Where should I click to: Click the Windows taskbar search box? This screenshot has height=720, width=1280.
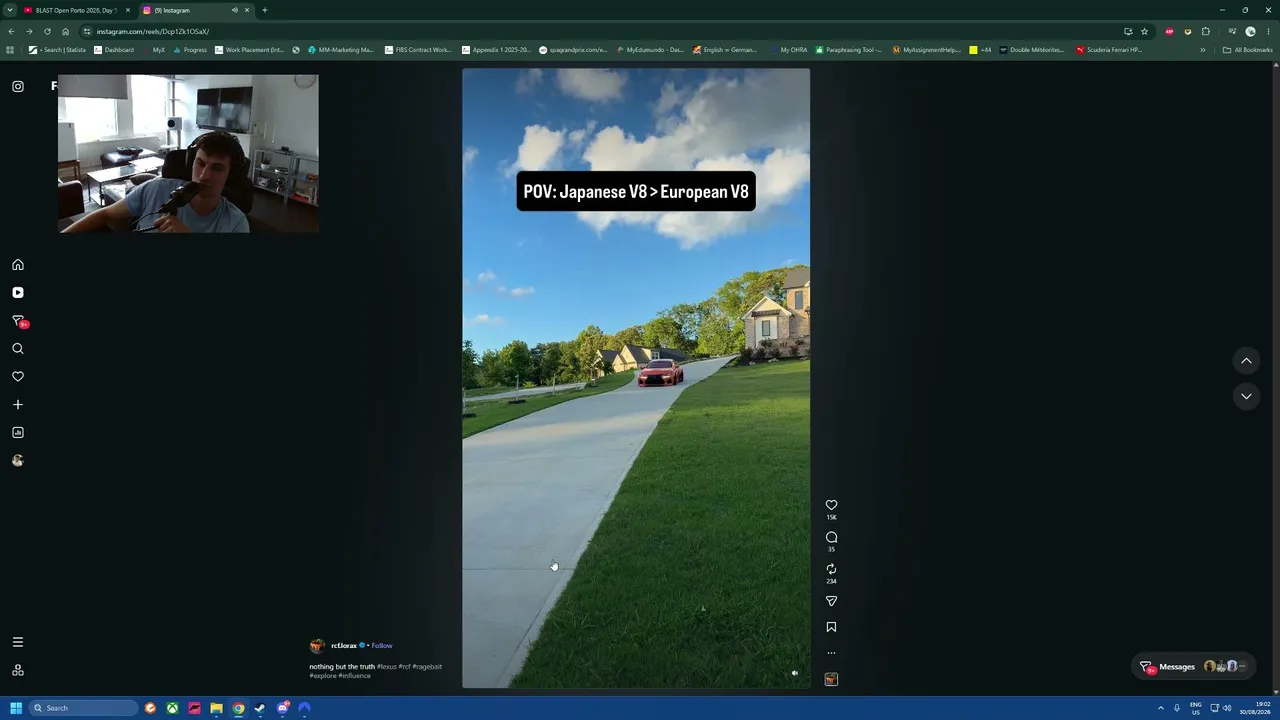click(x=84, y=708)
